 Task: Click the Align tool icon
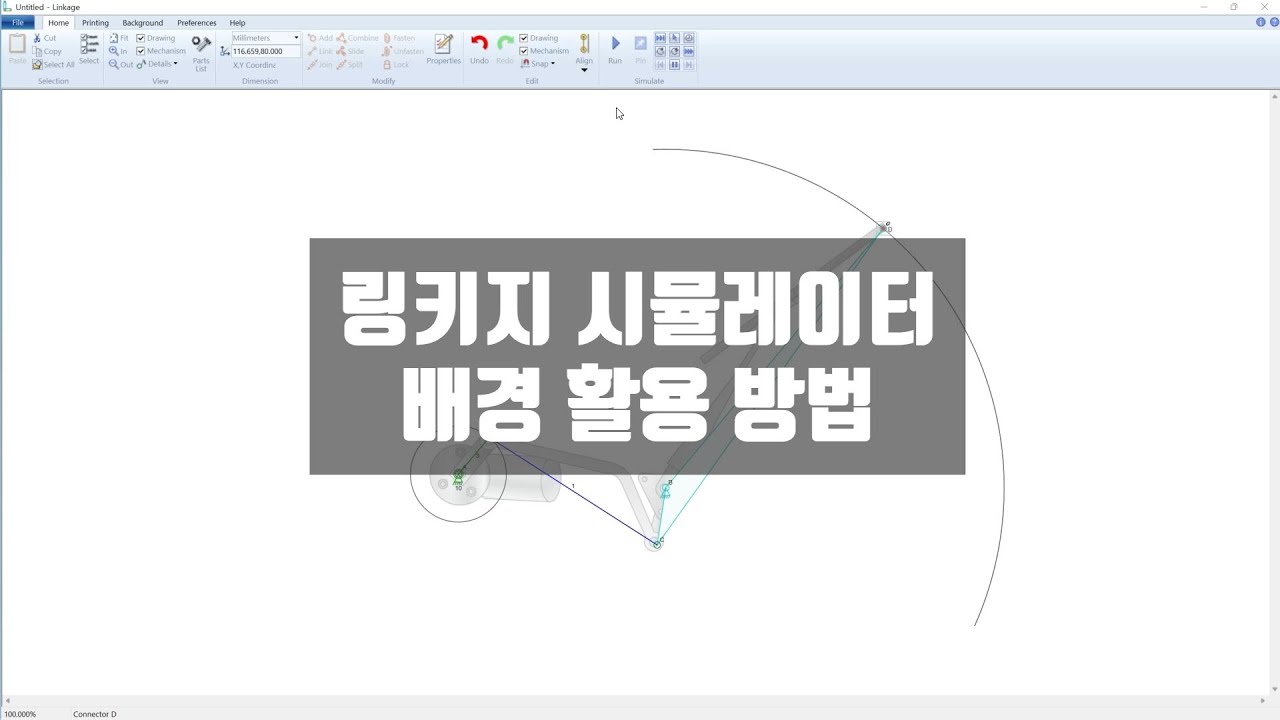click(x=584, y=44)
